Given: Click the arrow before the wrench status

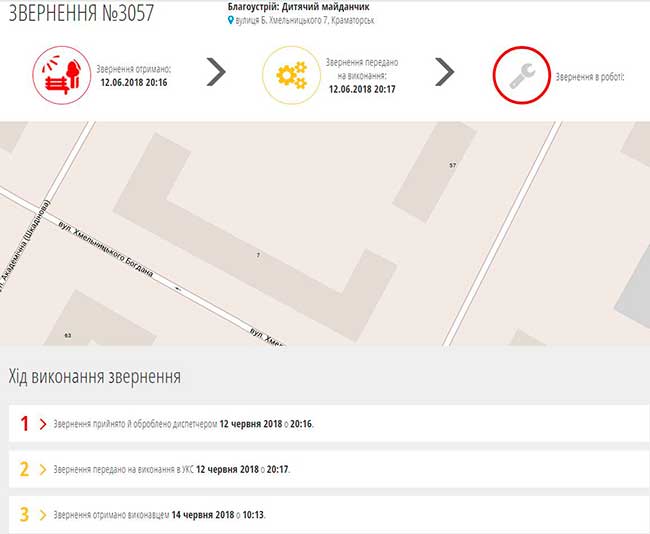Looking at the screenshot, I should pos(445,72).
